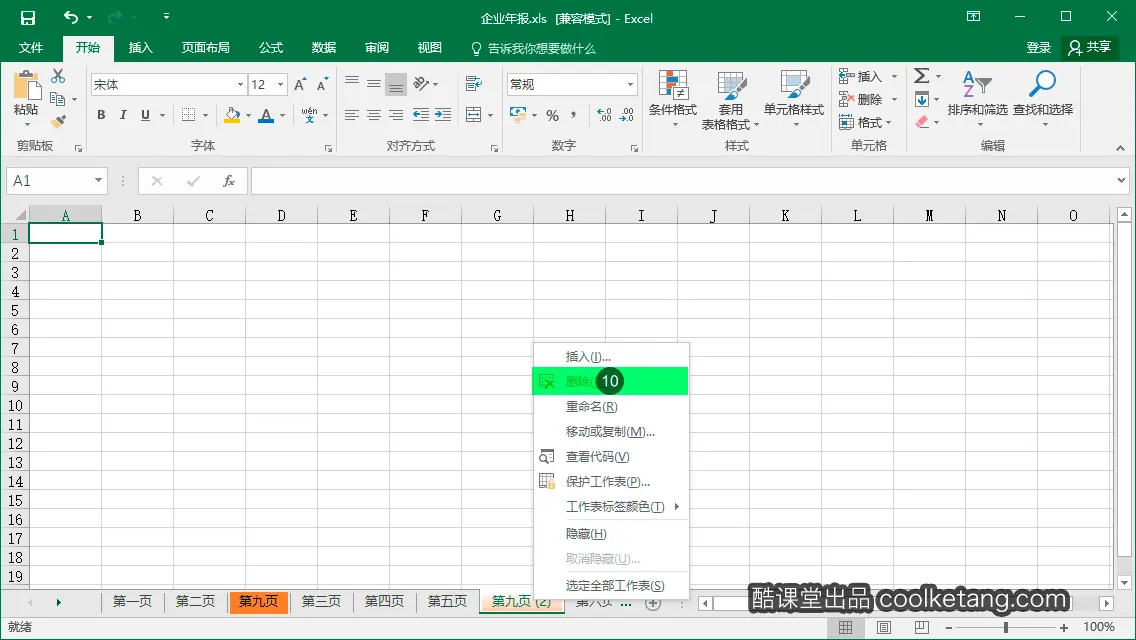Click the Copy icon in clipboard group

point(57,99)
